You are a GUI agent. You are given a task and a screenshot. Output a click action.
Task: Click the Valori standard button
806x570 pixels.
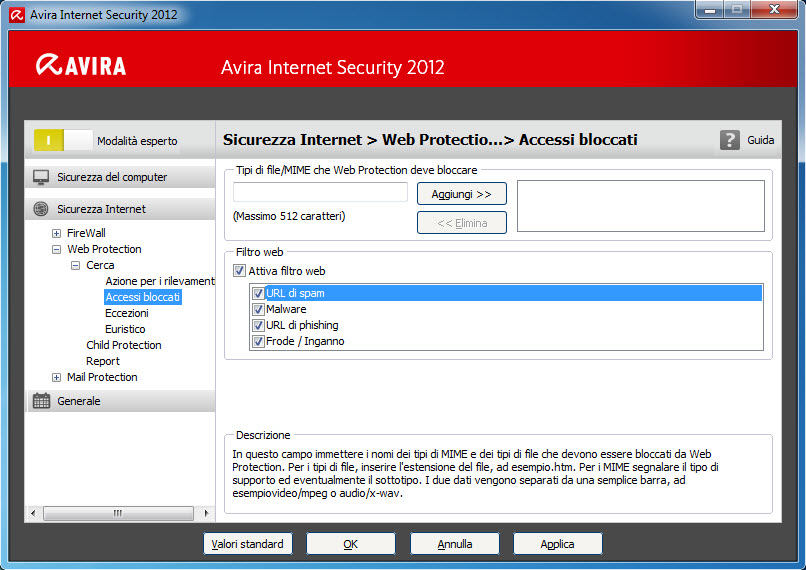click(248, 544)
